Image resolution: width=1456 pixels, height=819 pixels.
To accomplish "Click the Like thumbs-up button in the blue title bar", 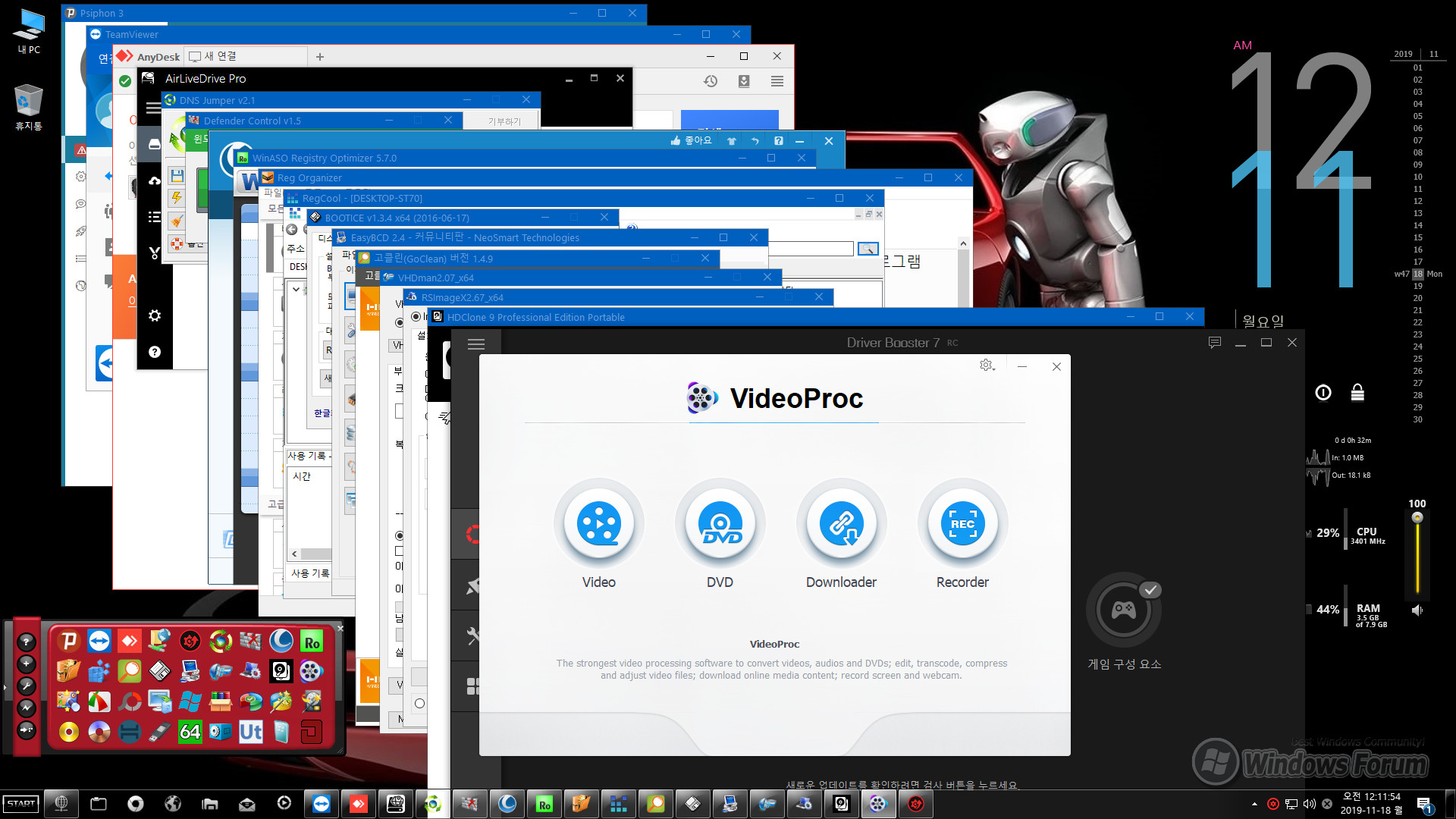I will (692, 141).
